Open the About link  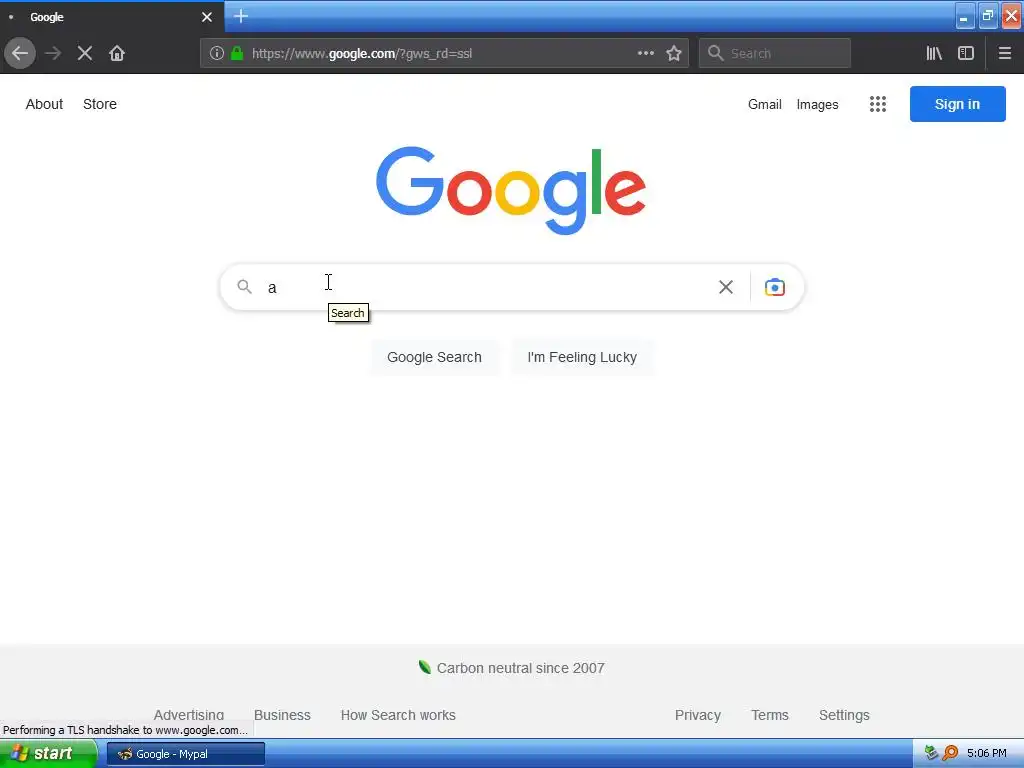coord(44,104)
